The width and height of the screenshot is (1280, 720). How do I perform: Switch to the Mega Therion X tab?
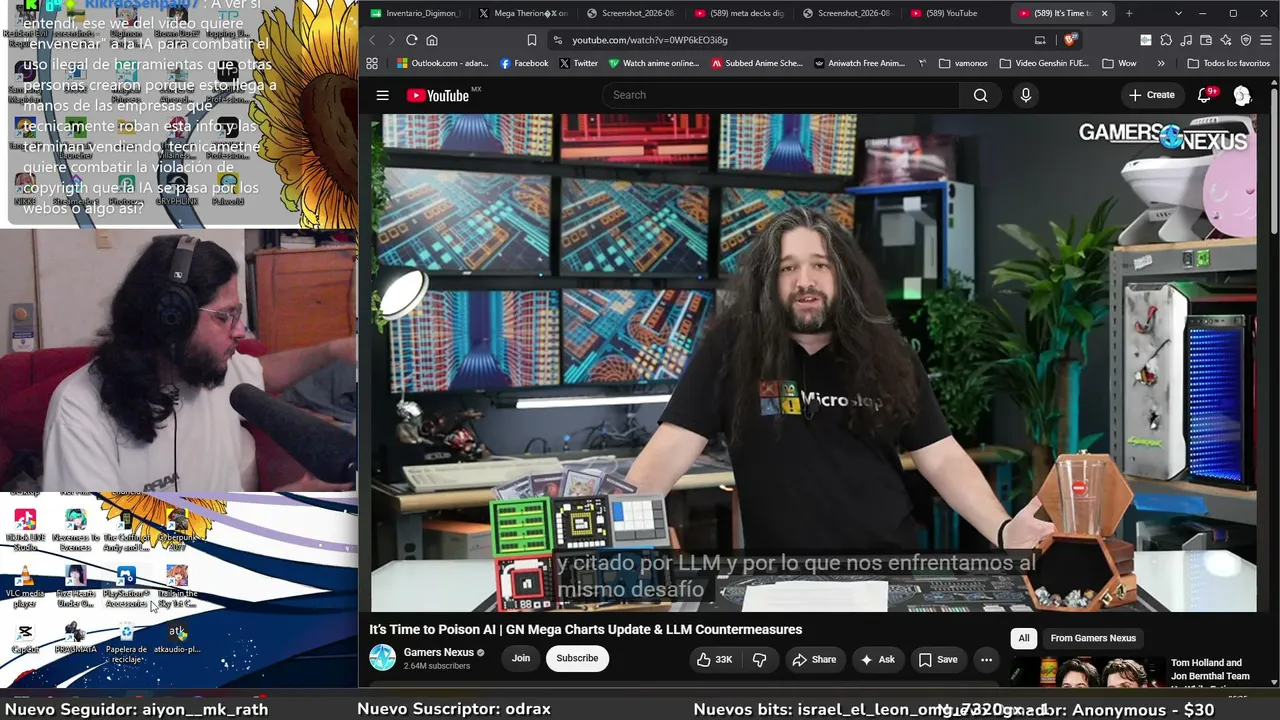(x=523, y=13)
